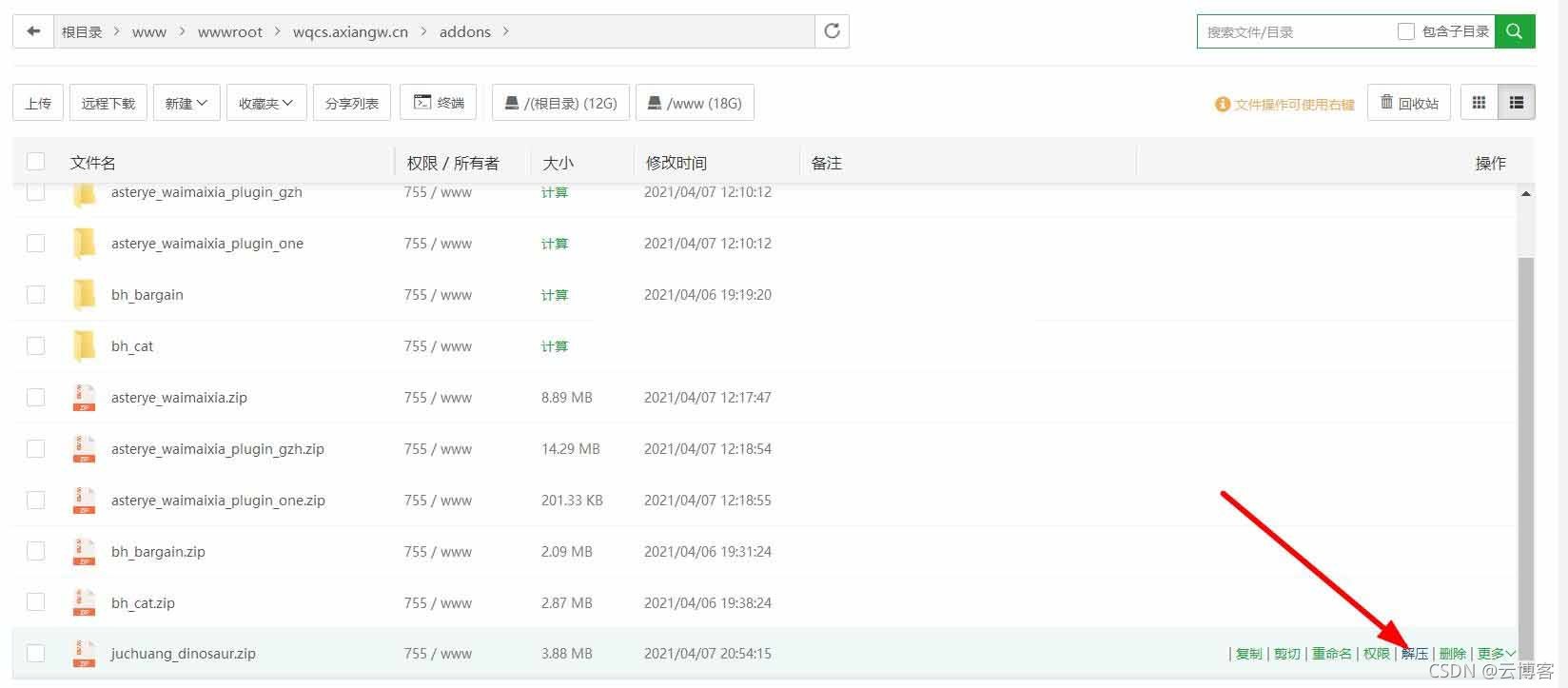The width and height of the screenshot is (1568, 688).
Task: Click 删除 for juchuang_dinosaur.zip
Action: coord(1453,654)
